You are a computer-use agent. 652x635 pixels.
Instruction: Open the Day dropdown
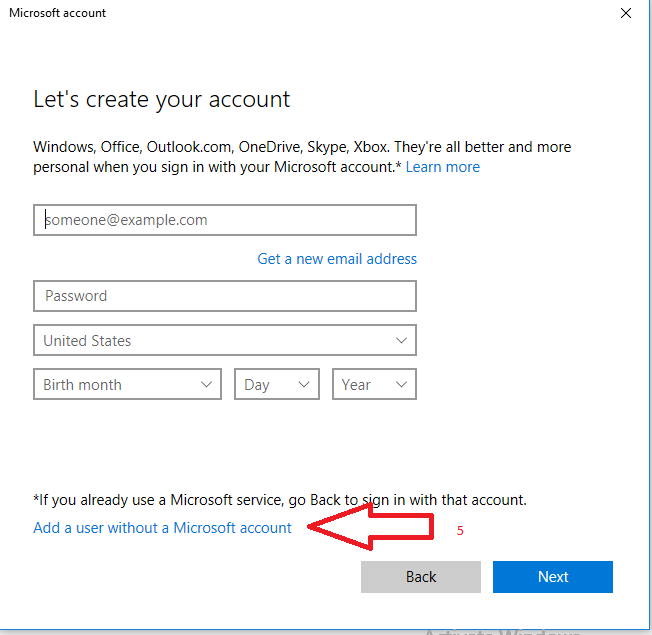coord(277,384)
